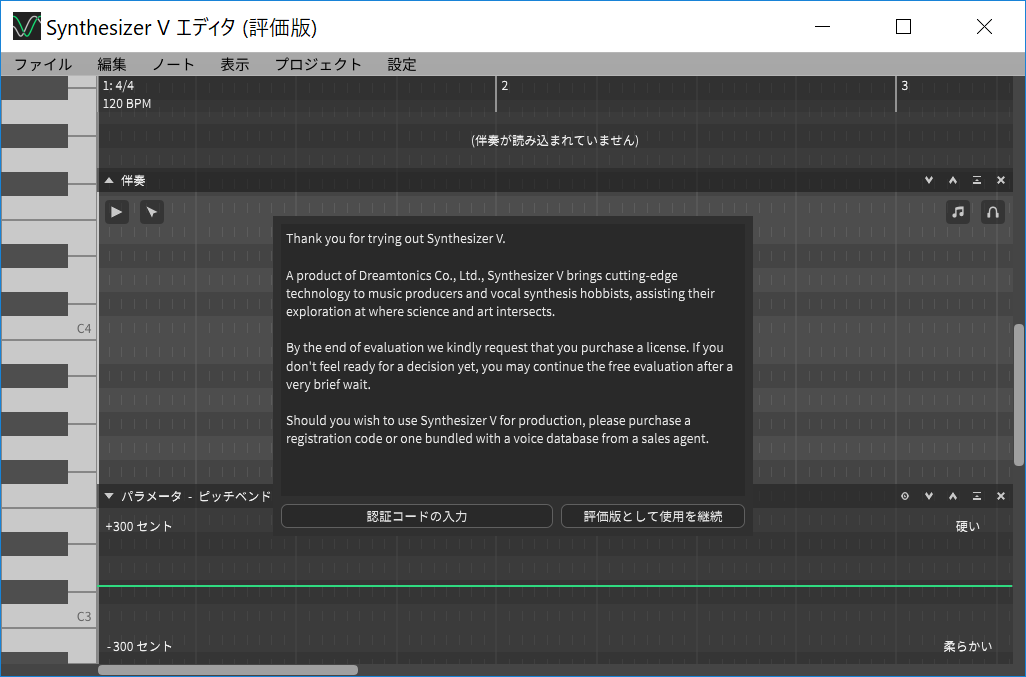Click the -300 セント label
This screenshot has width=1026, height=677.
tap(139, 646)
